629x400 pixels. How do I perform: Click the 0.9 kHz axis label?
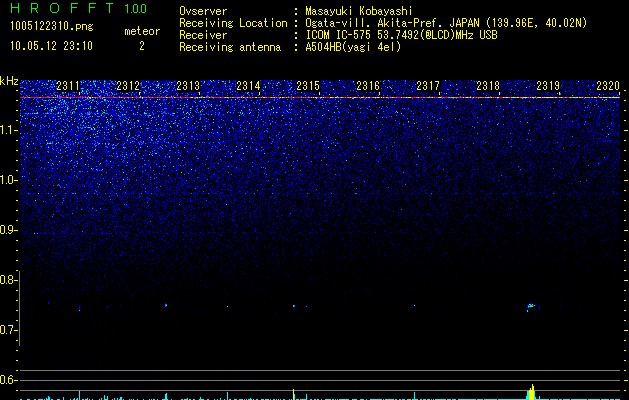(9, 230)
